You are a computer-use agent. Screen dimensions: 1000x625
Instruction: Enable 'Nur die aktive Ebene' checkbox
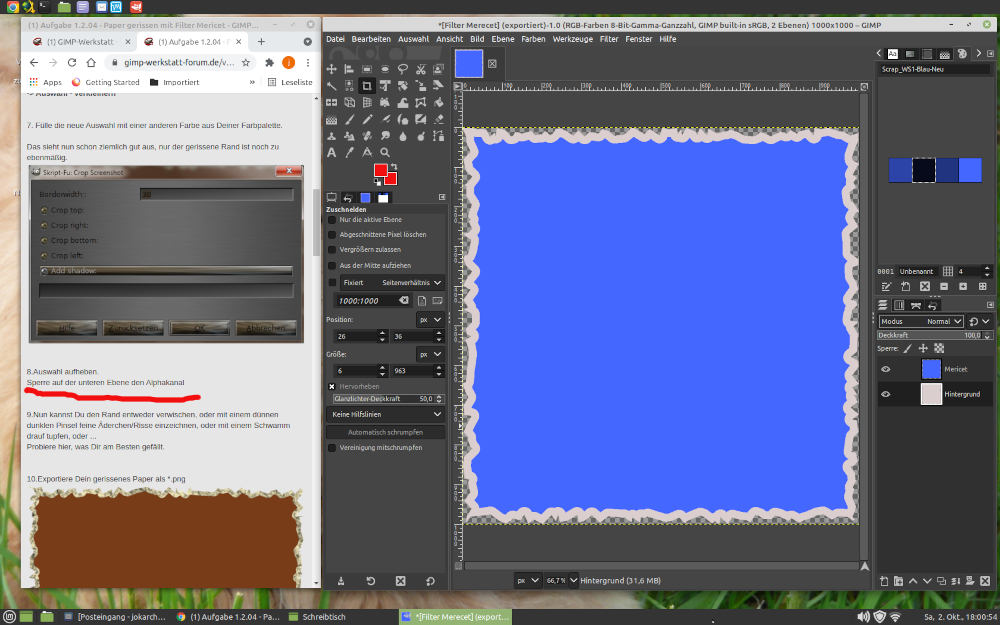(333, 219)
